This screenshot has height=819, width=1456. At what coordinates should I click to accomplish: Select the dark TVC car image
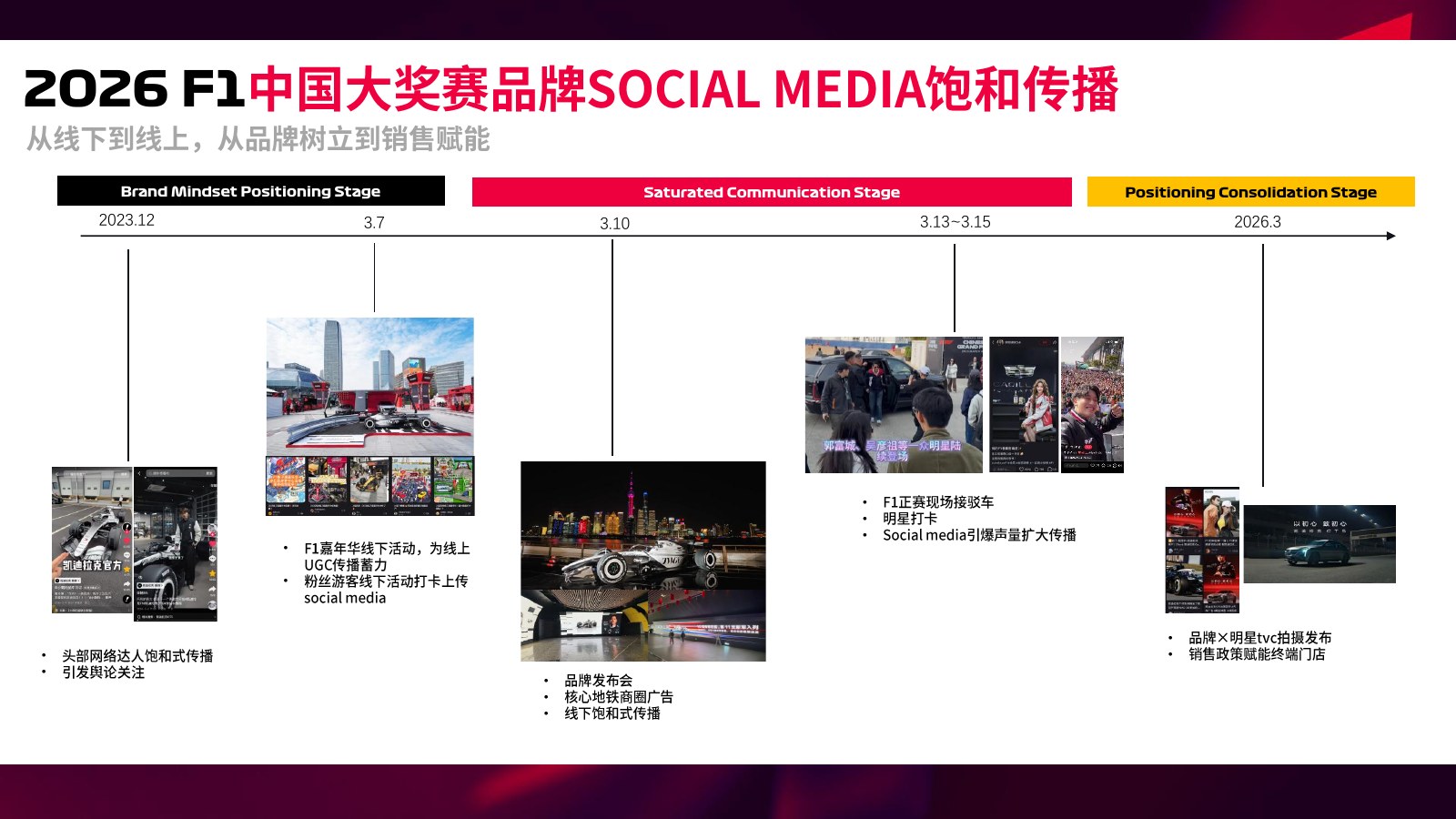1319,544
